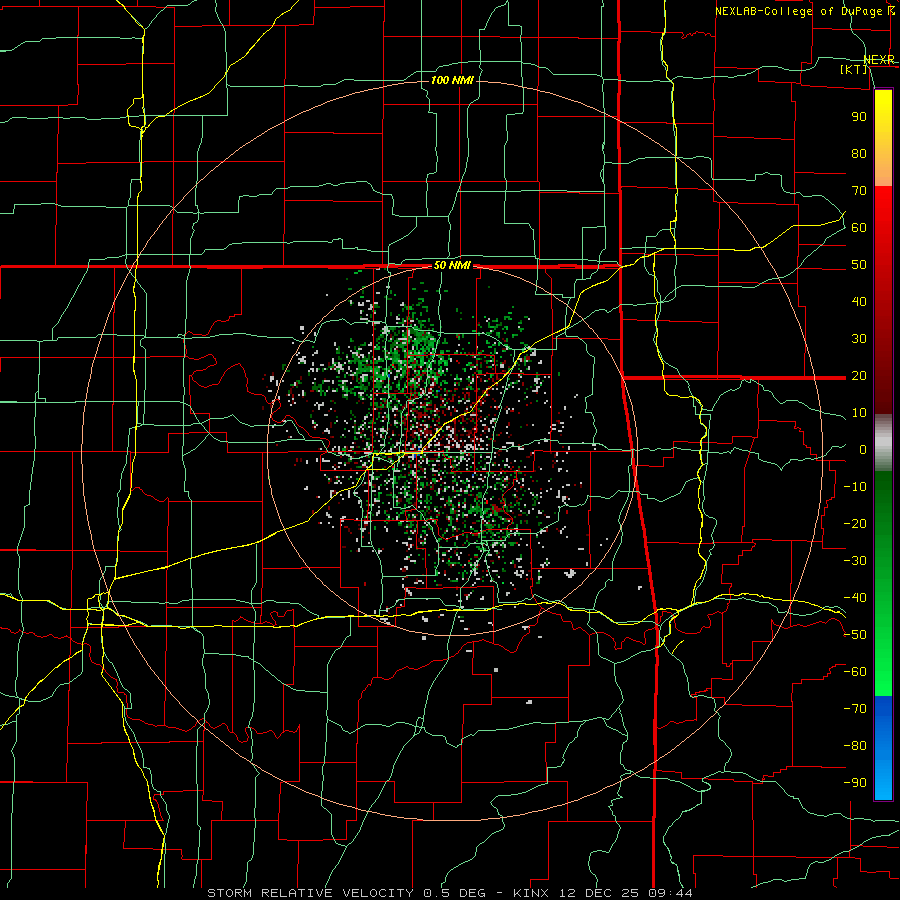The width and height of the screenshot is (900, 900).
Task: Click the 10 value on the velocity scale
Action: tap(859, 413)
